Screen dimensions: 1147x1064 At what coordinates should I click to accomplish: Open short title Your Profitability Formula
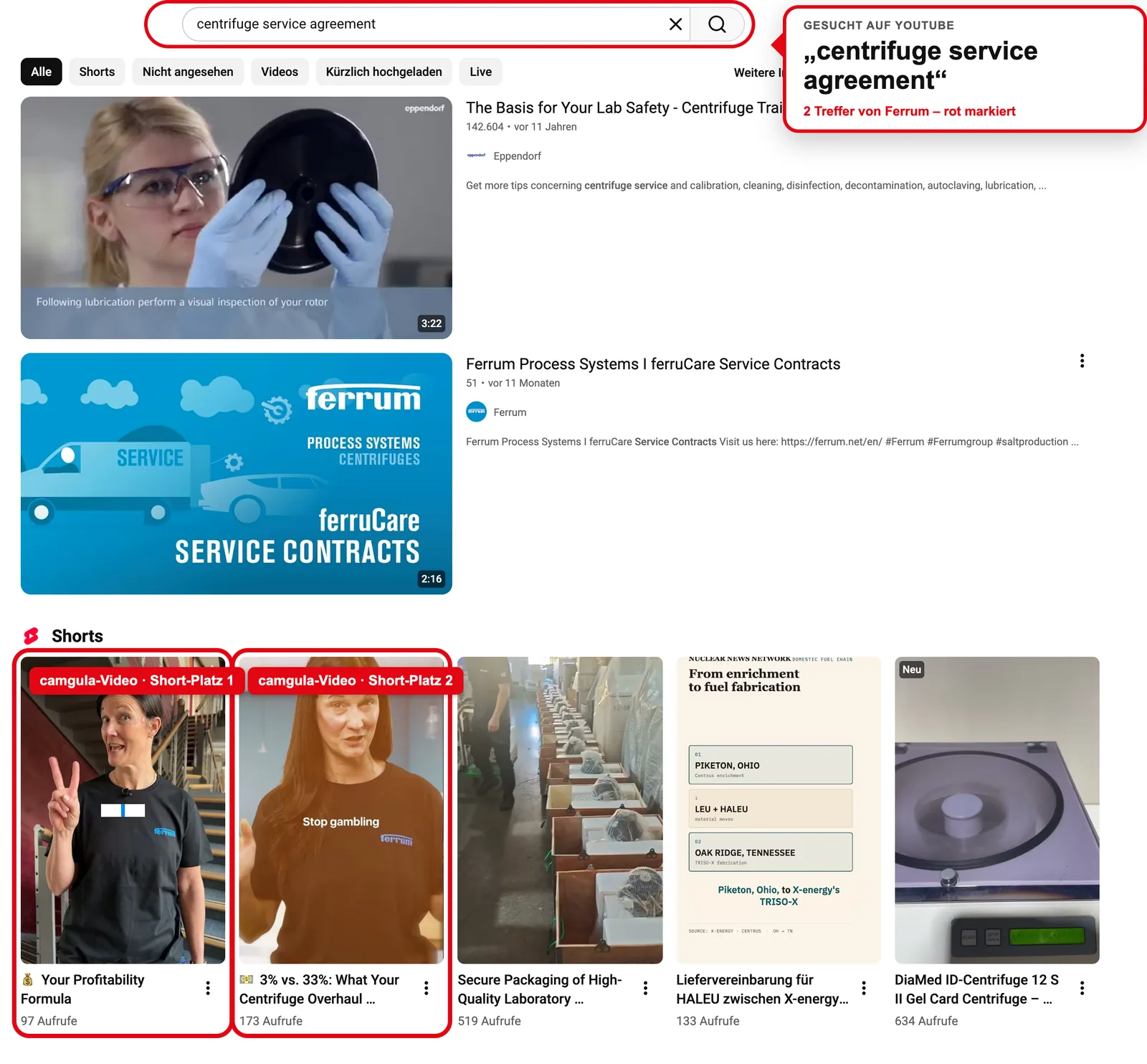point(82,989)
